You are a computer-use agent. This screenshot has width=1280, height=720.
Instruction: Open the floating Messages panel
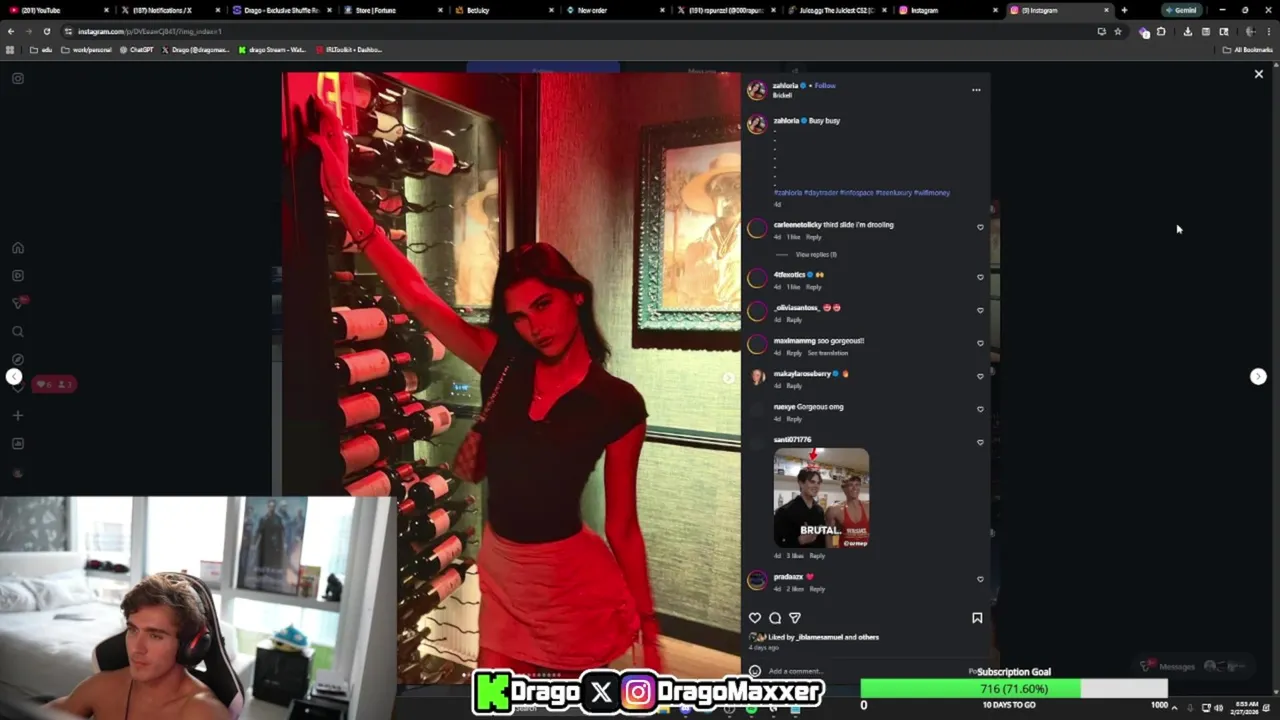[1195, 666]
